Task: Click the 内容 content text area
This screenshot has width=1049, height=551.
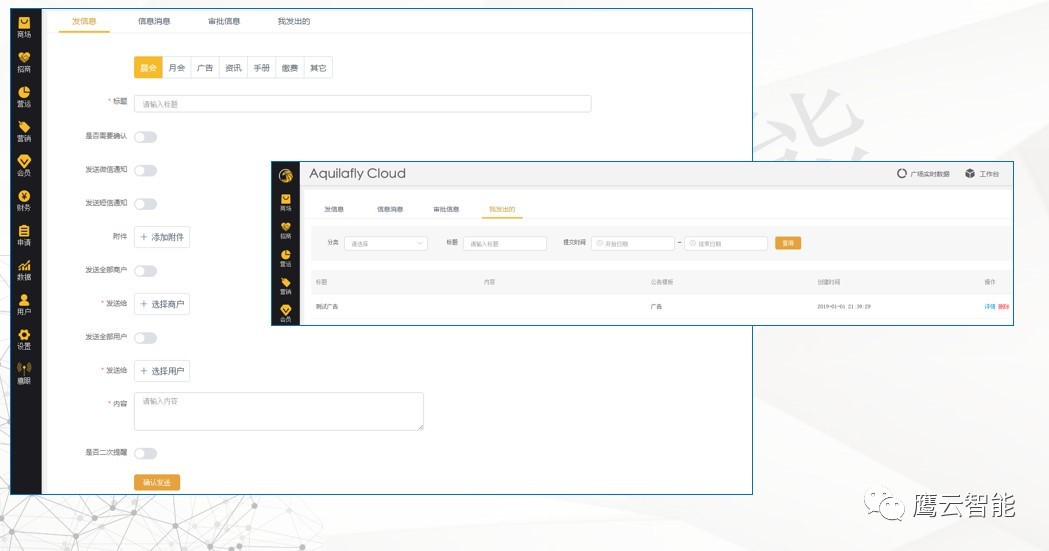Action: [x=279, y=411]
